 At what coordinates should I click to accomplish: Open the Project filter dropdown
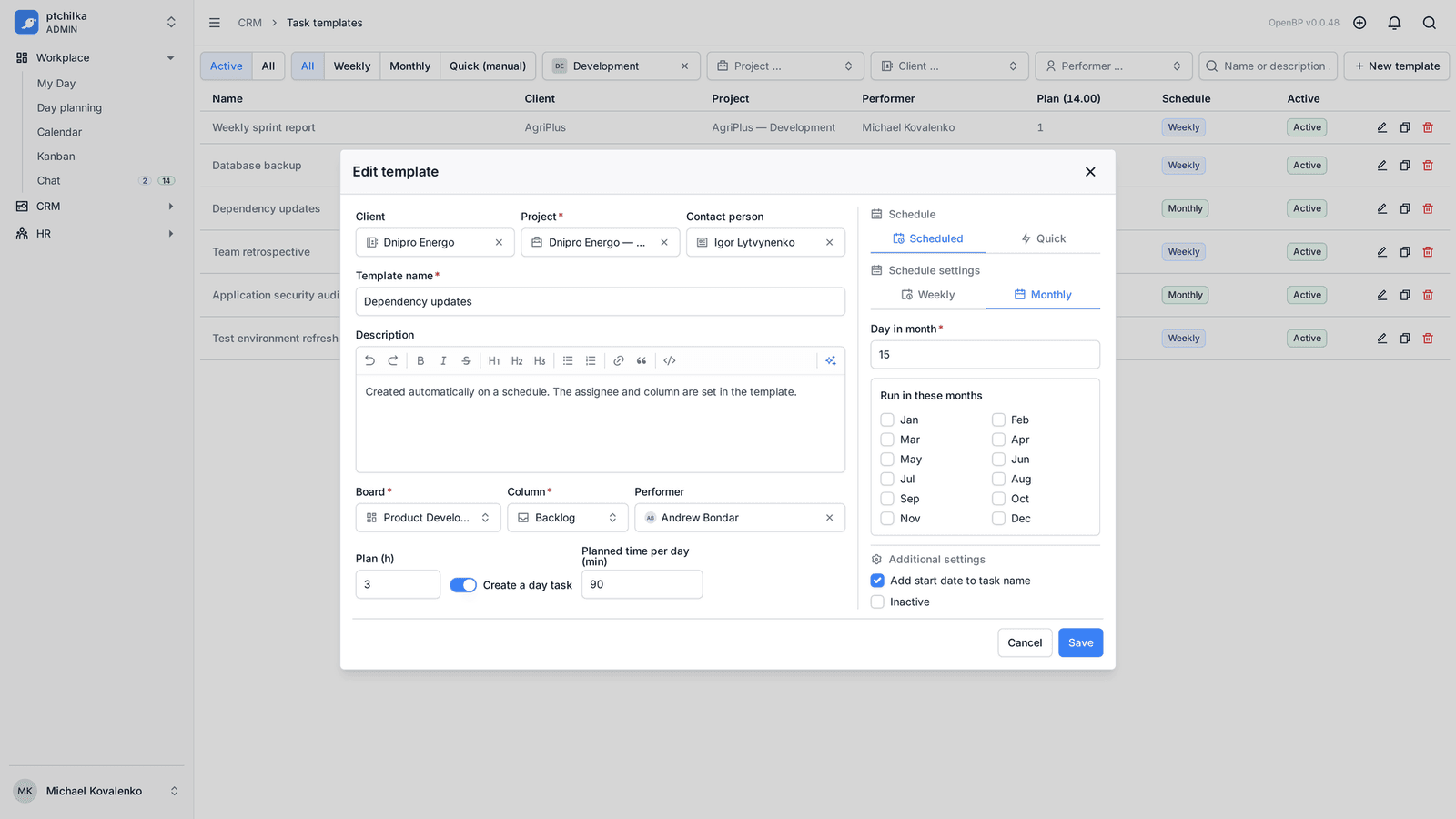pos(785,66)
